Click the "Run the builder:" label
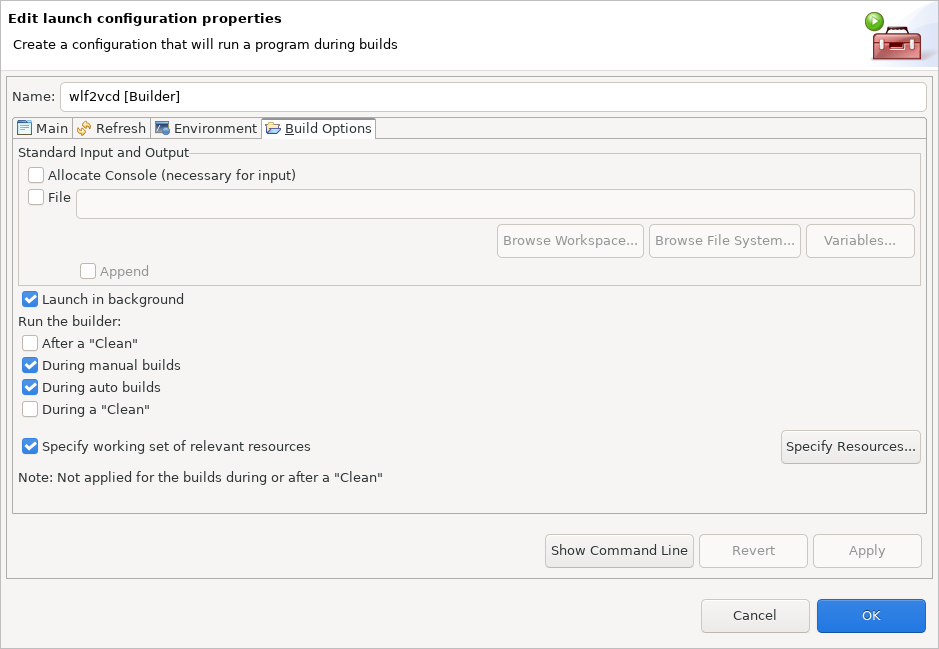939x649 pixels. [69, 322]
